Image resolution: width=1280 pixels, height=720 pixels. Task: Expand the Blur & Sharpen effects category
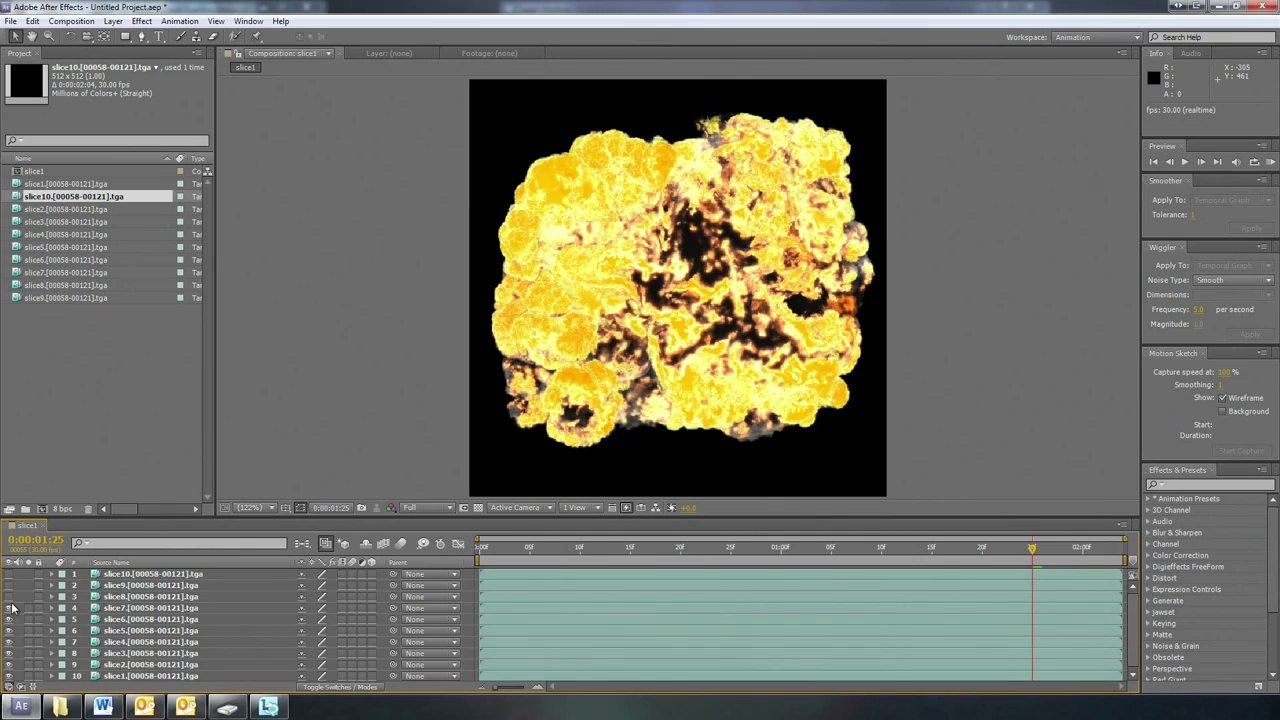(1148, 533)
